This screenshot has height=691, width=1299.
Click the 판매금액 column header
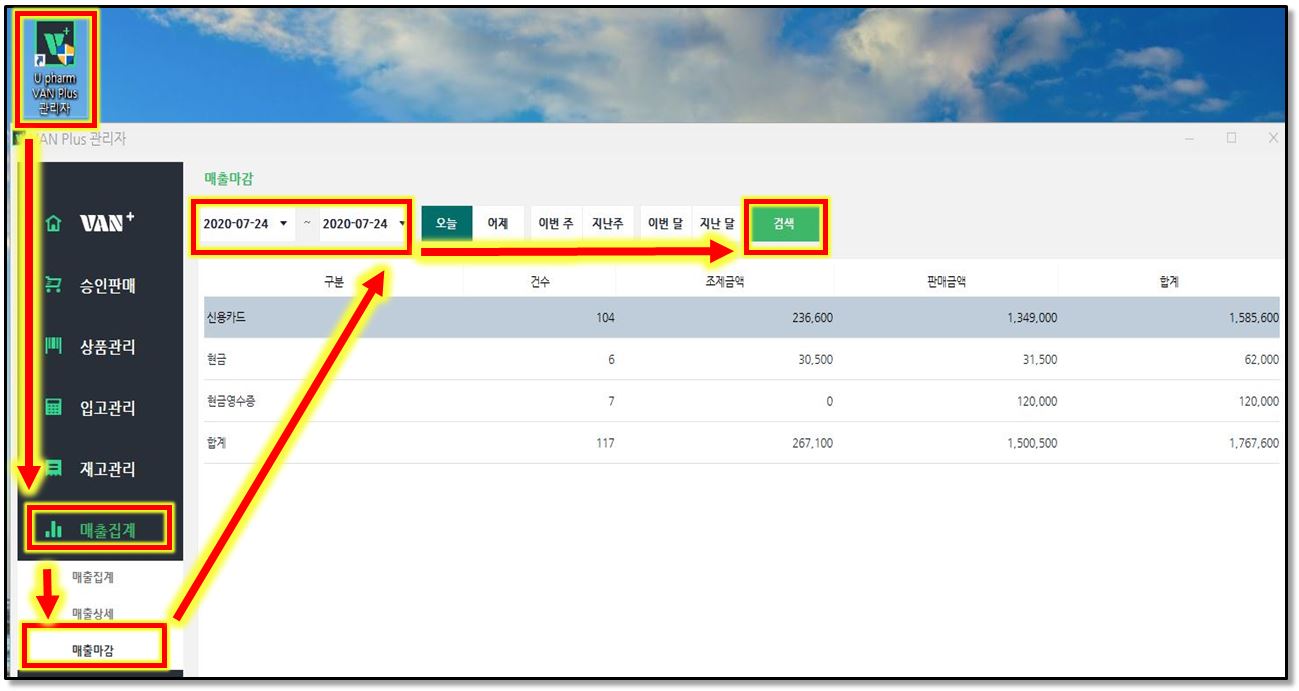945,282
